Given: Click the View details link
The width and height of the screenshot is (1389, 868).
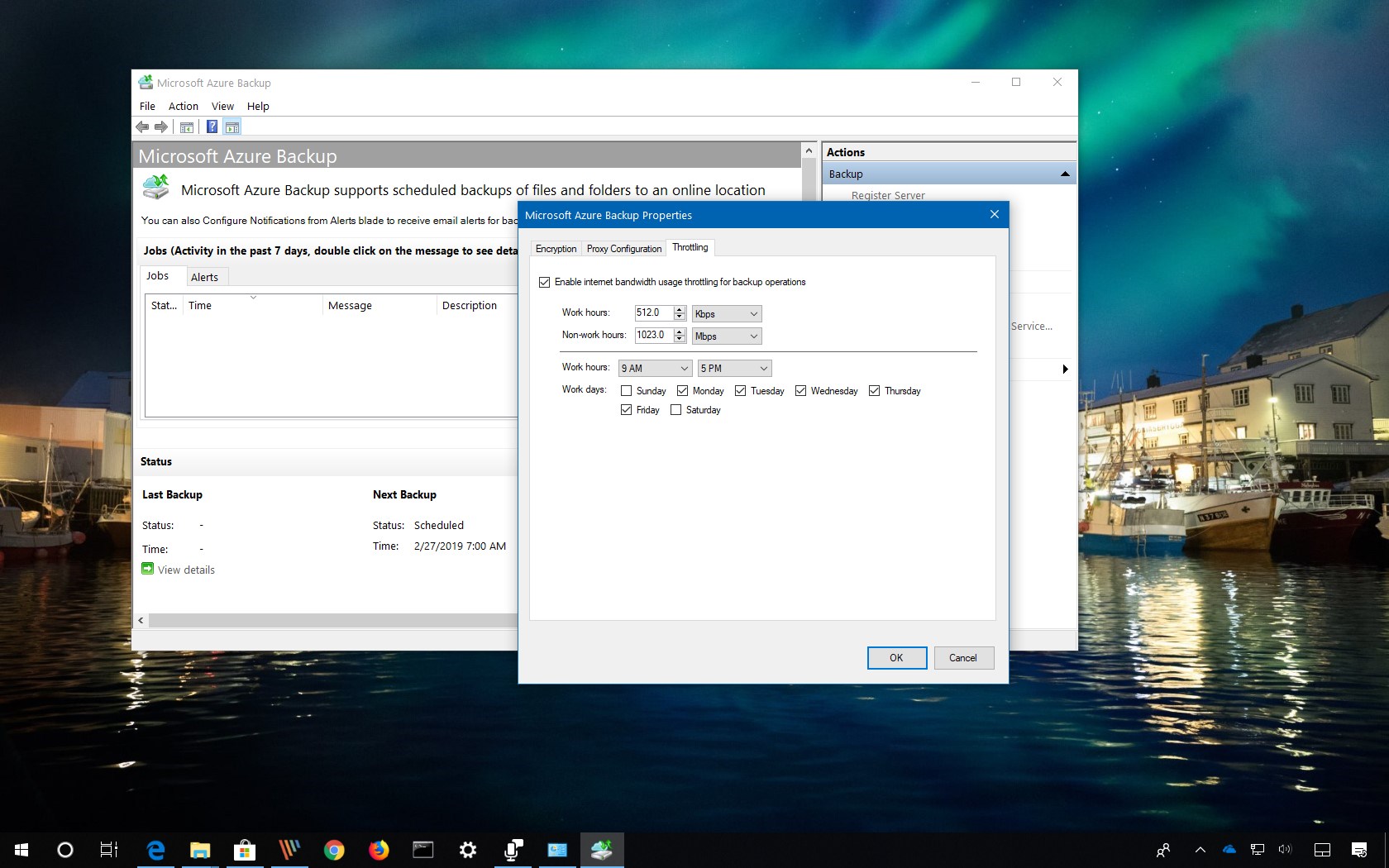Looking at the screenshot, I should (x=186, y=570).
